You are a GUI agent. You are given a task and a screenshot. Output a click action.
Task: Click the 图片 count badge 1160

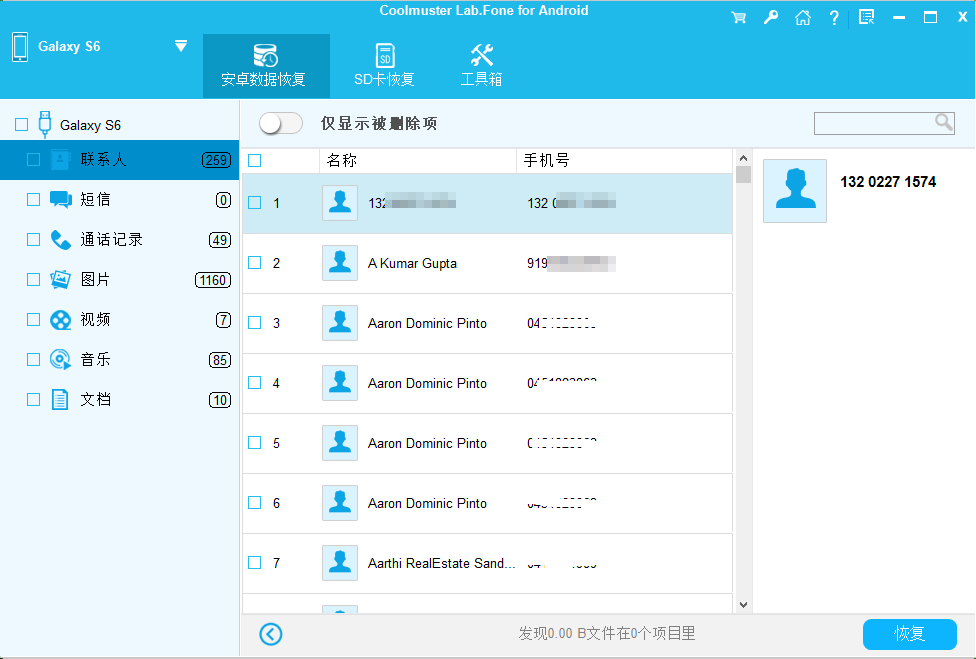(214, 280)
